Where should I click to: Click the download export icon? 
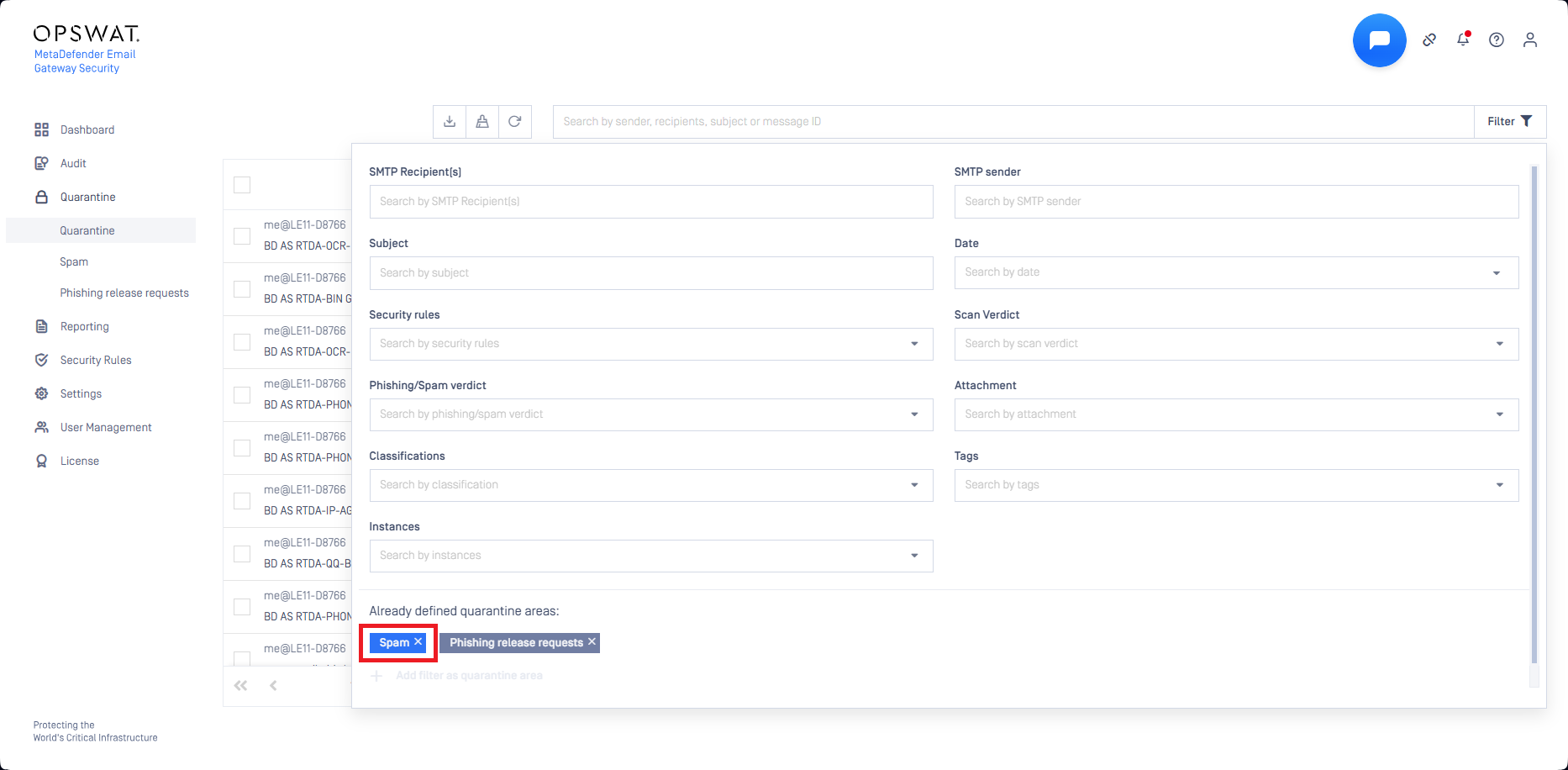[450, 122]
